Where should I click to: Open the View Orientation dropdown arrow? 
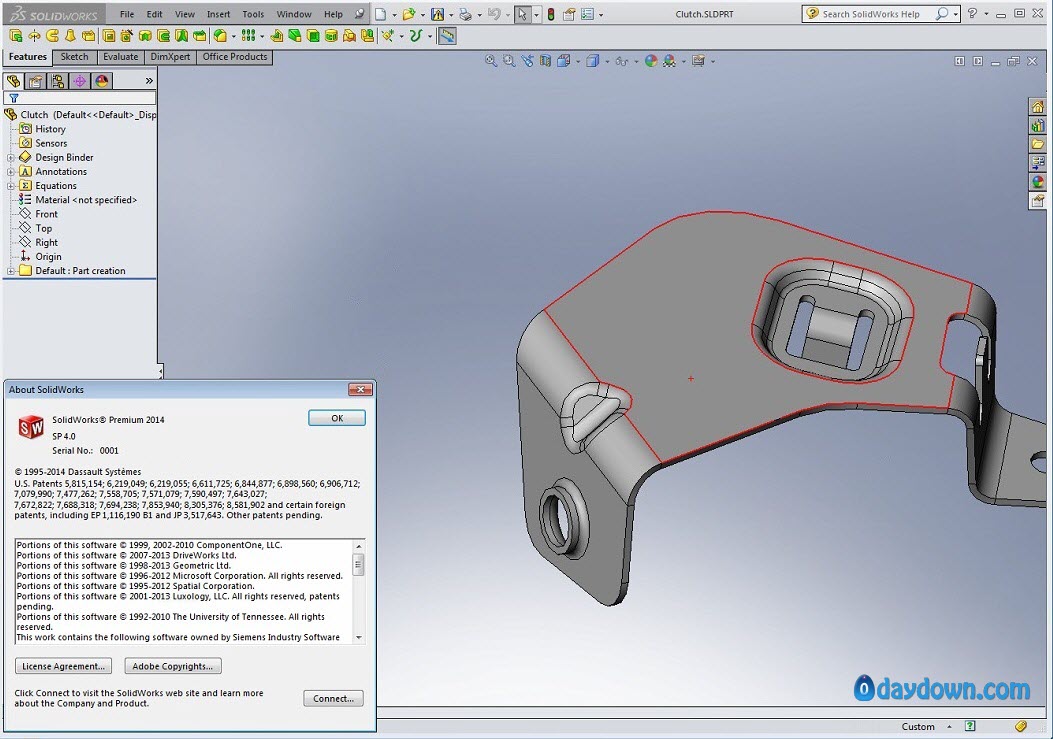point(578,62)
